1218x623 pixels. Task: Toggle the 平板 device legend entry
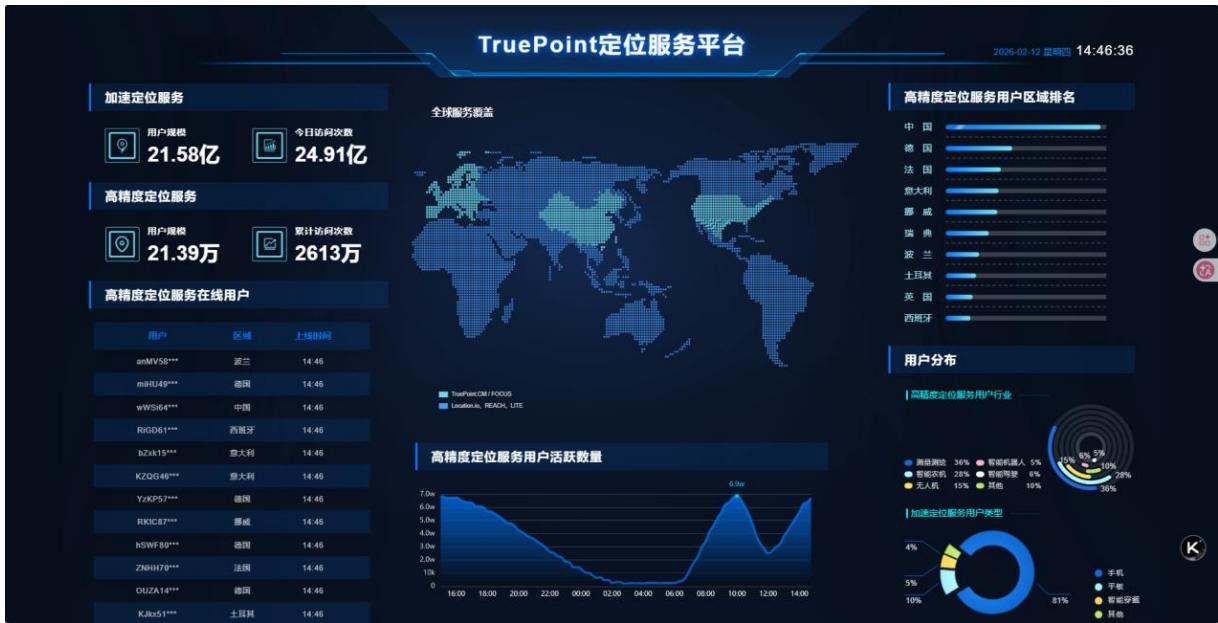pos(1109,587)
